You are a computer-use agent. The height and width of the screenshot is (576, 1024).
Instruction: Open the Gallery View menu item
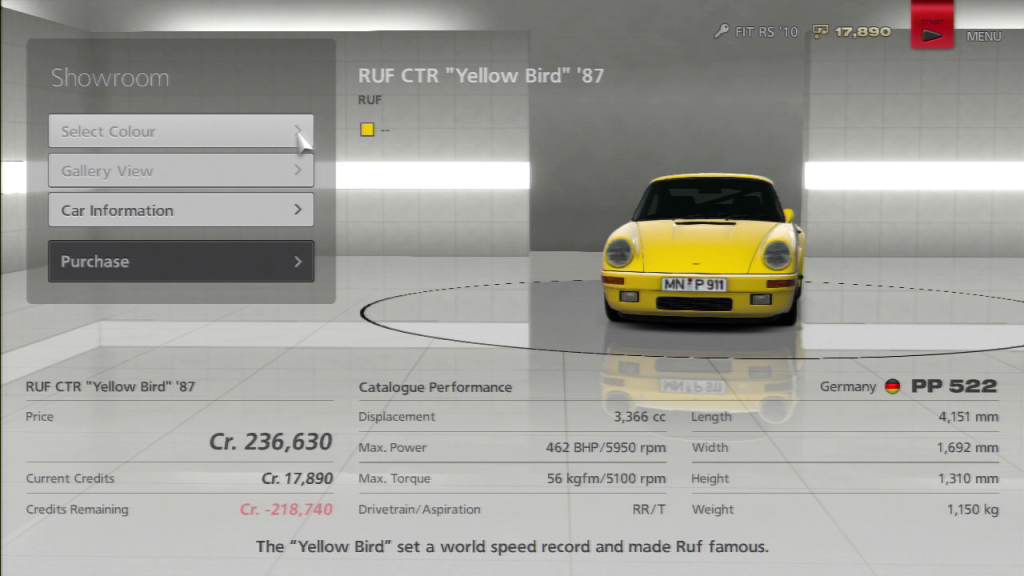tap(181, 170)
